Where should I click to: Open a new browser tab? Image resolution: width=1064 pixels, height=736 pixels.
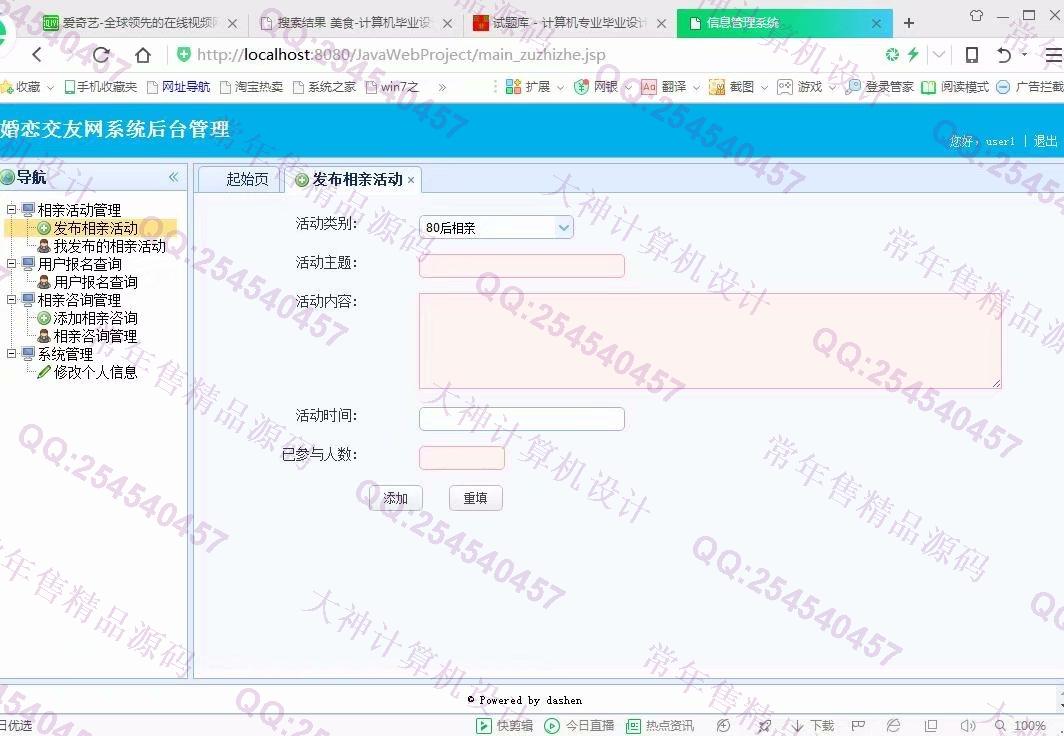[909, 23]
